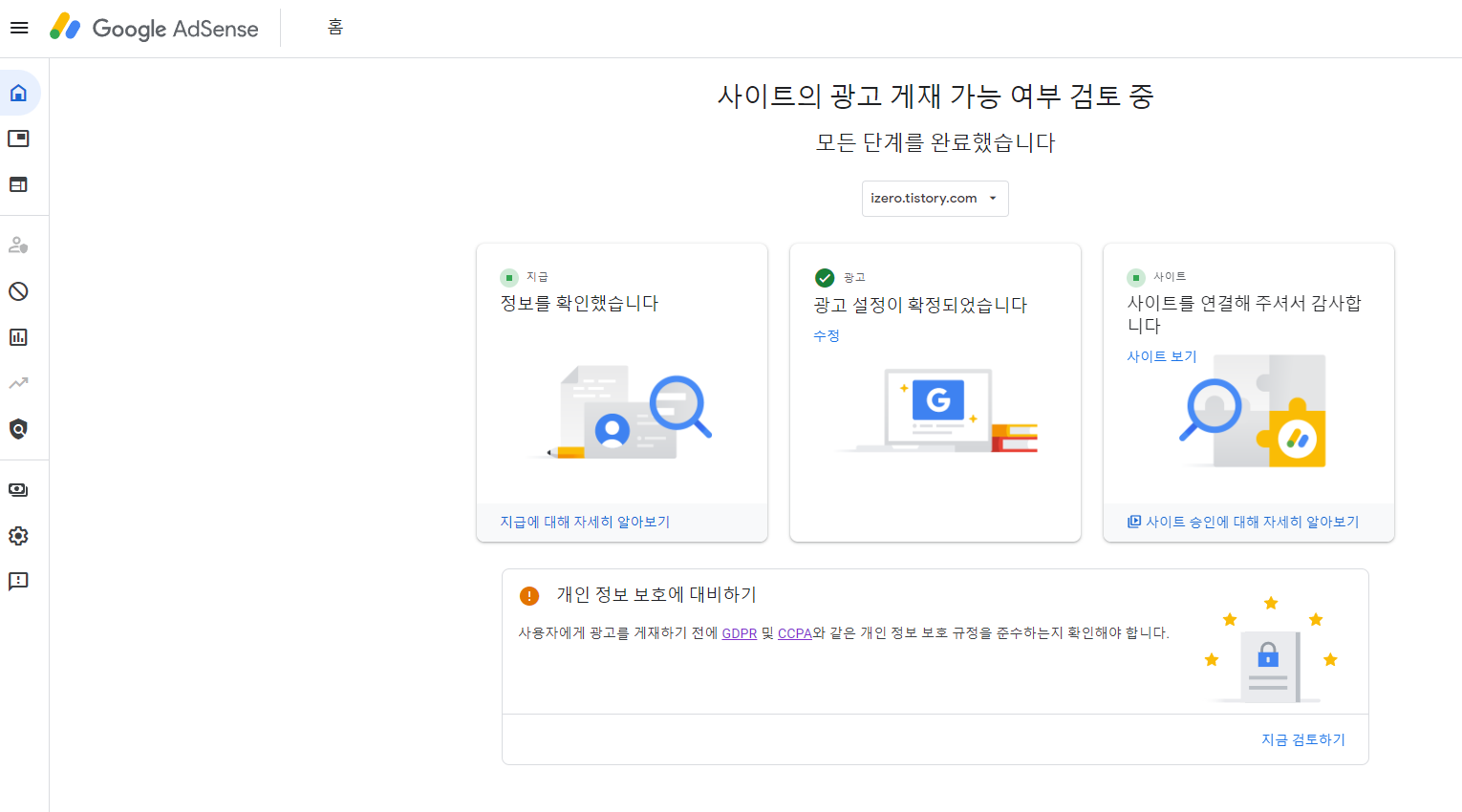This screenshot has height=812, width=1462.
Task: Open the Payments money icon
Action: click(x=18, y=490)
